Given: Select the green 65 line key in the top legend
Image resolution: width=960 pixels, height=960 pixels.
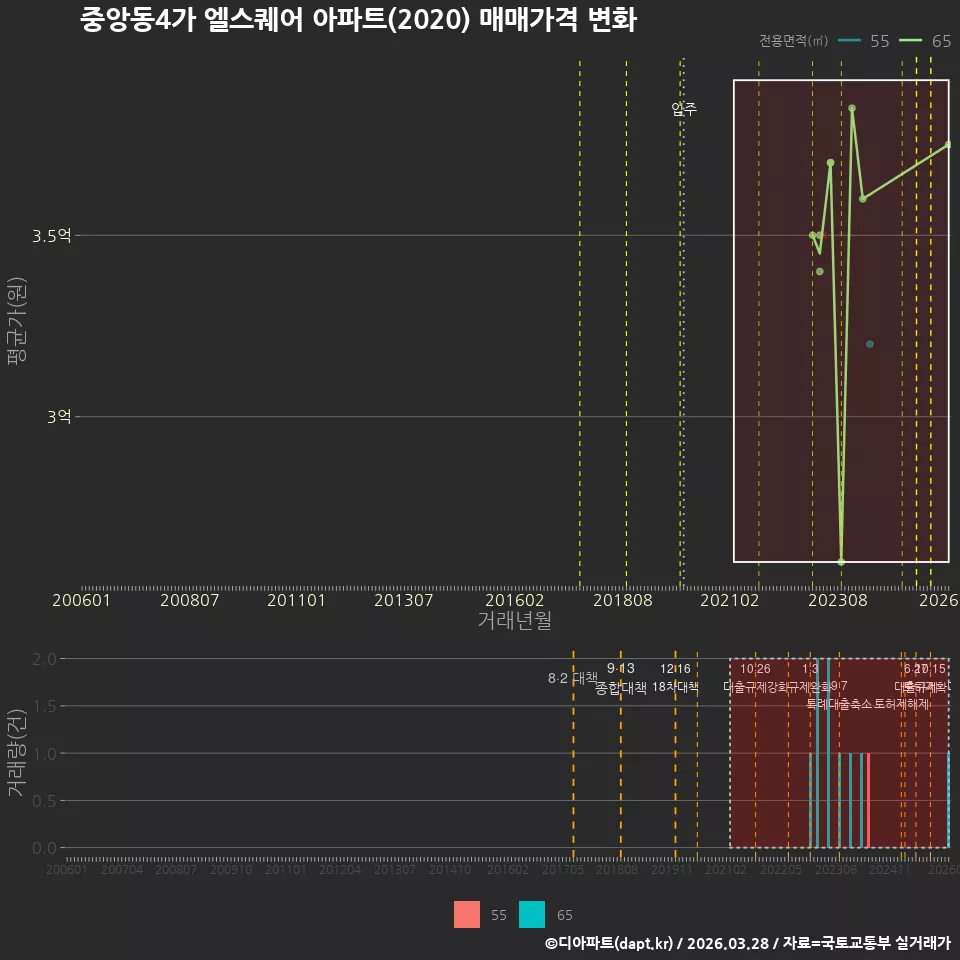Looking at the screenshot, I should pos(910,41).
